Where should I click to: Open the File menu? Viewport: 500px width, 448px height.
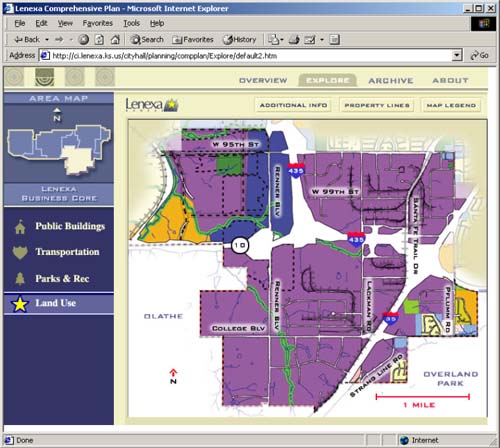(x=20, y=23)
